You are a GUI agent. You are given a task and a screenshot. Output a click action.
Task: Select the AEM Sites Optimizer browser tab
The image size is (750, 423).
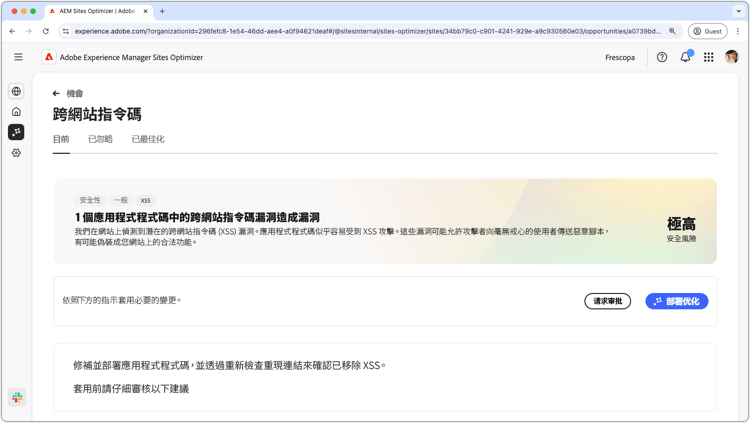pyautogui.click(x=98, y=11)
